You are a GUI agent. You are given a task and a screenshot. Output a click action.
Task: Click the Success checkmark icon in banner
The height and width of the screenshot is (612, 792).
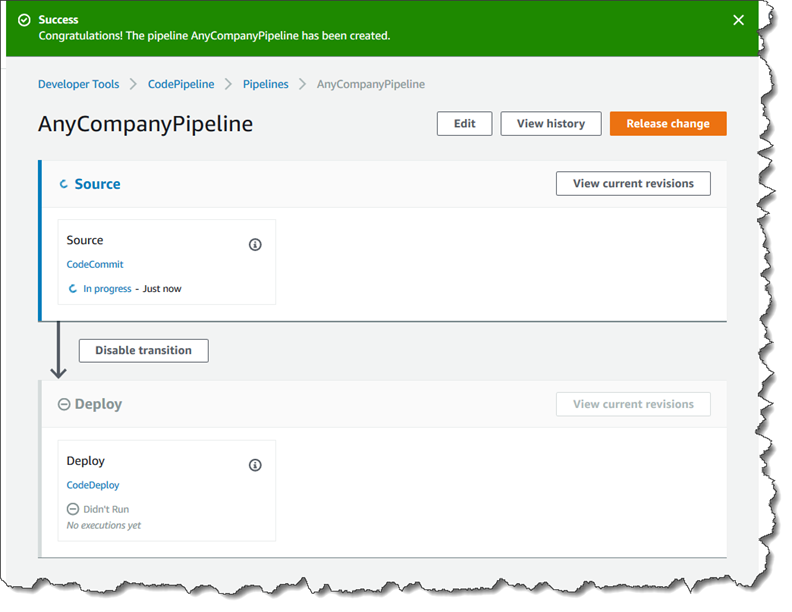(x=24, y=20)
